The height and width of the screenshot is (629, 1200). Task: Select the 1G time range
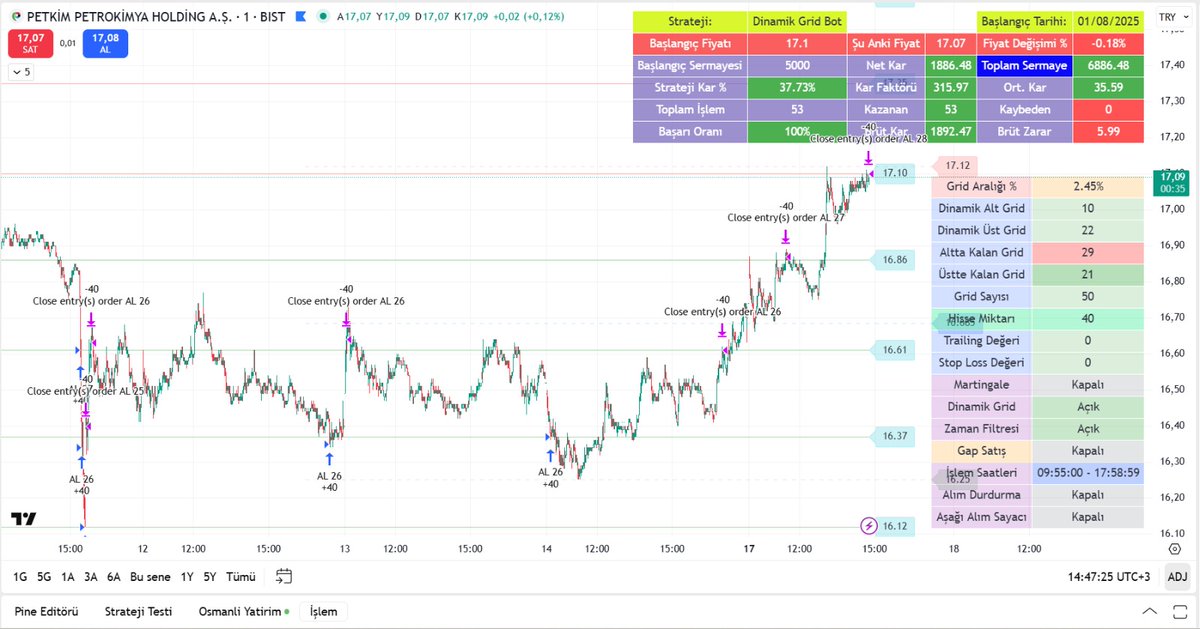20,577
